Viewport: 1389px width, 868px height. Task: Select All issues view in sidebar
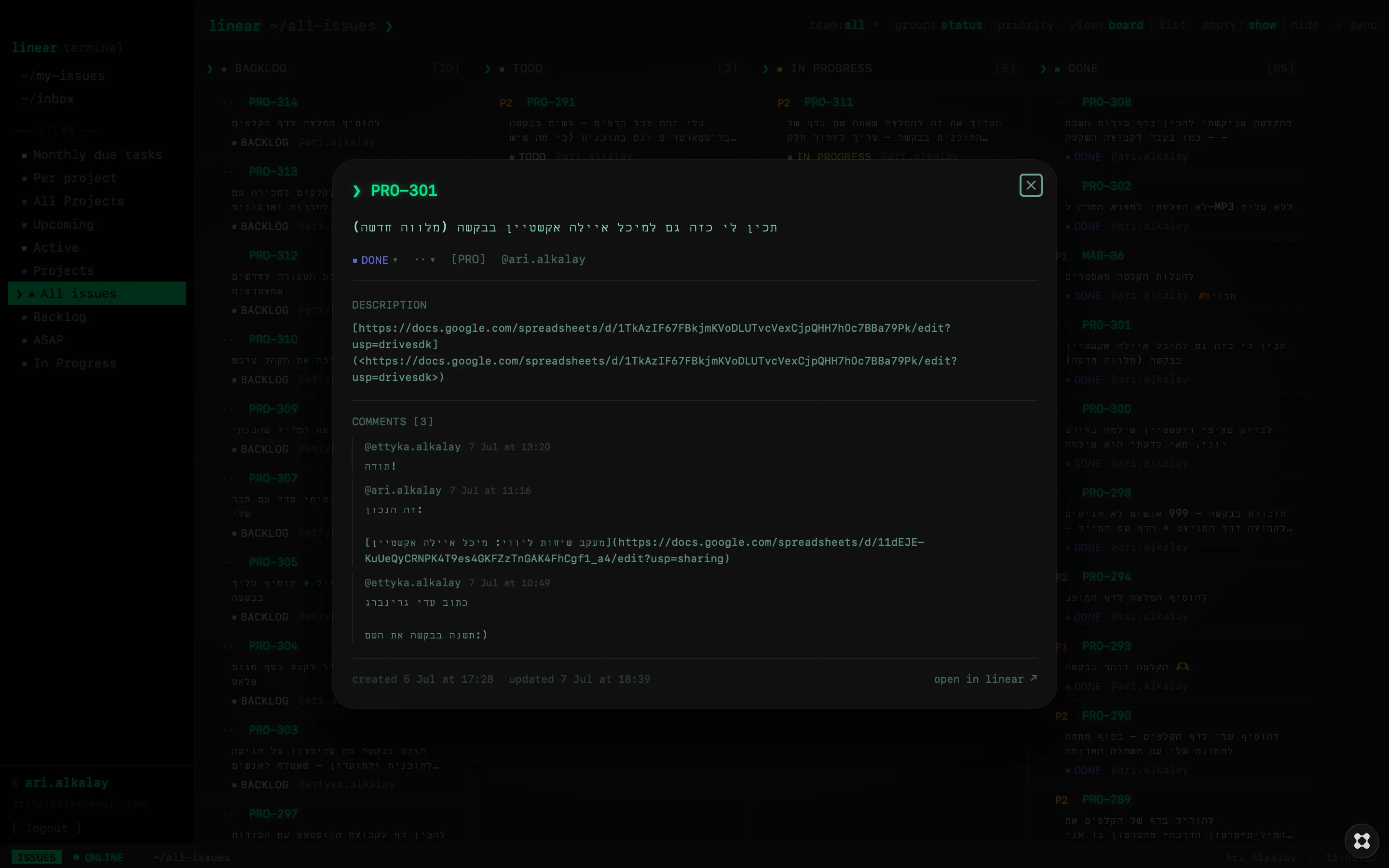pos(96,293)
